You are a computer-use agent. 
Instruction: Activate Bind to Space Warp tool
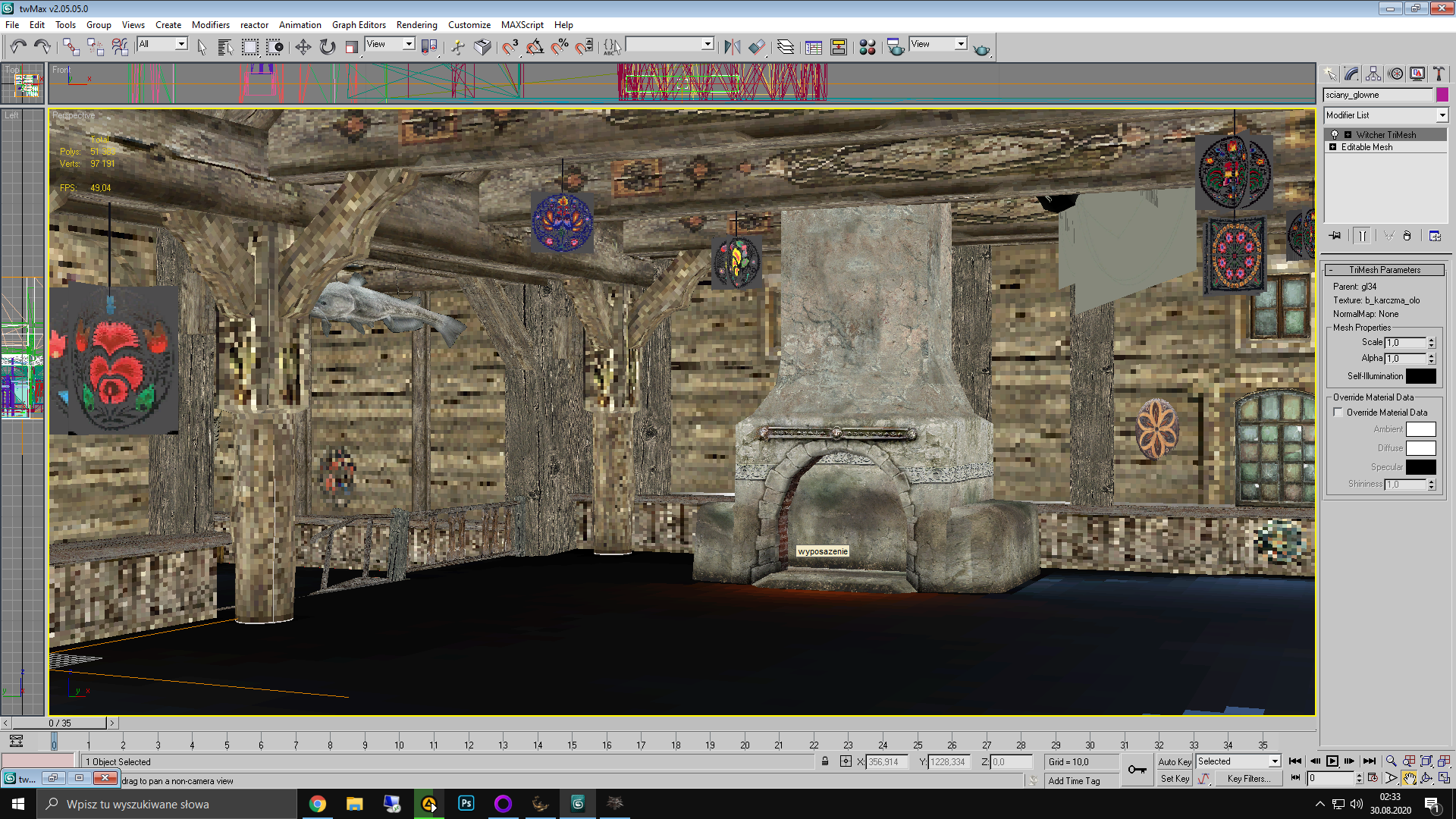tap(120, 47)
